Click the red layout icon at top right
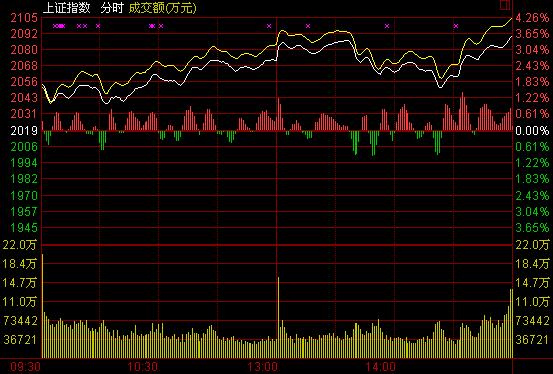The height and width of the screenshot is (374, 553). point(505,5)
